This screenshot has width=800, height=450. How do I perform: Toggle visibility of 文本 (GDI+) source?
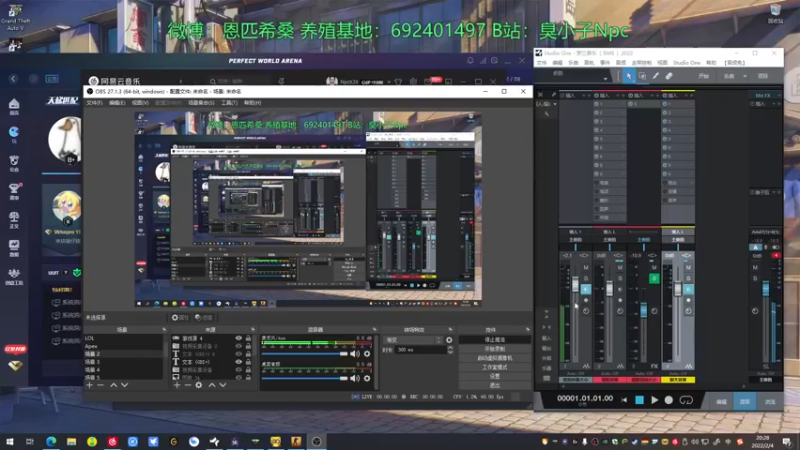[238, 362]
